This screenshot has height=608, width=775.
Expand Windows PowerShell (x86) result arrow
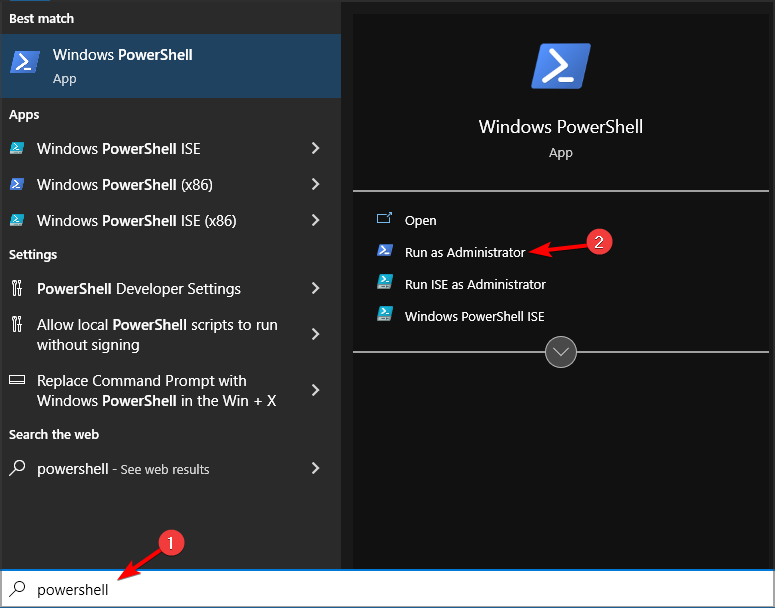[x=315, y=184]
